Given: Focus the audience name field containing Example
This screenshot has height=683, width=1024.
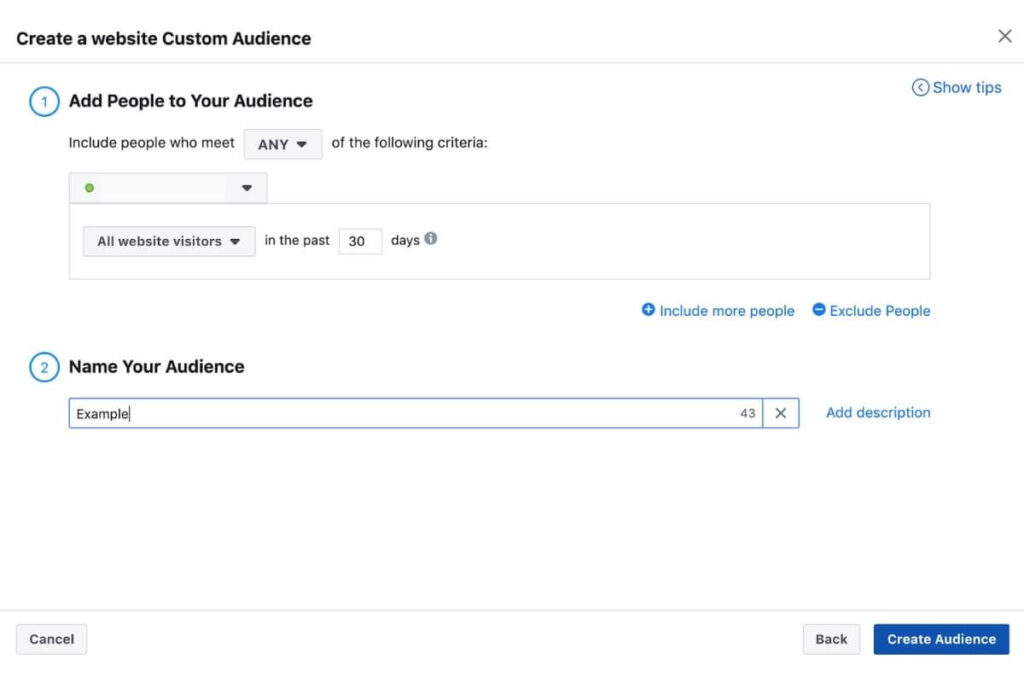Looking at the screenshot, I should tap(400, 413).
